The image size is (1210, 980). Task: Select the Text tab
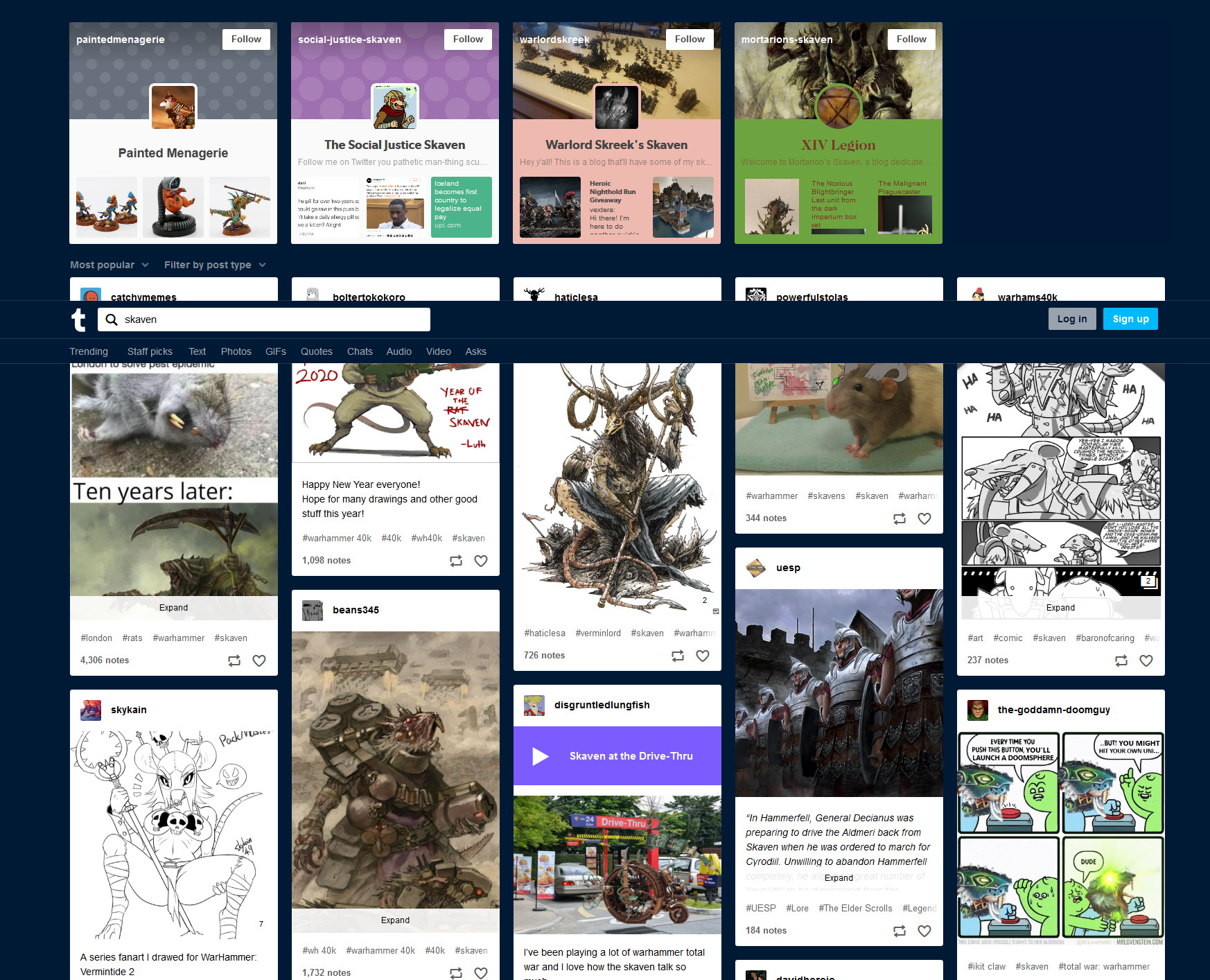[x=197, y=351]
